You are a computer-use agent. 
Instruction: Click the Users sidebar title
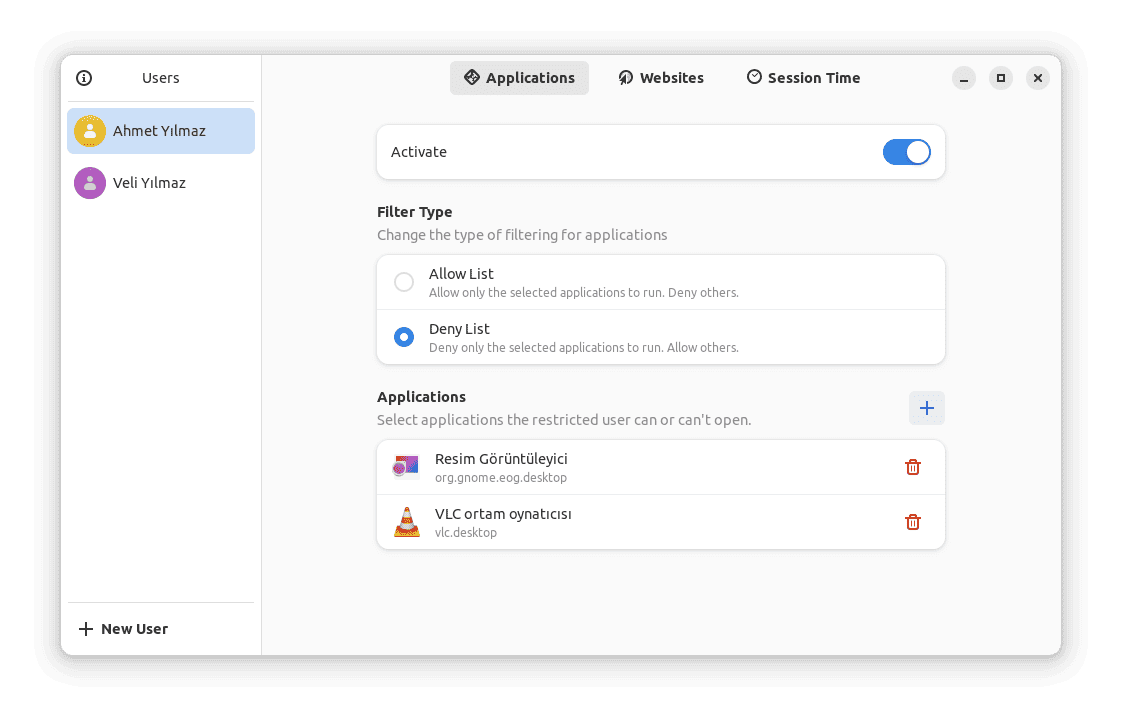160,78
